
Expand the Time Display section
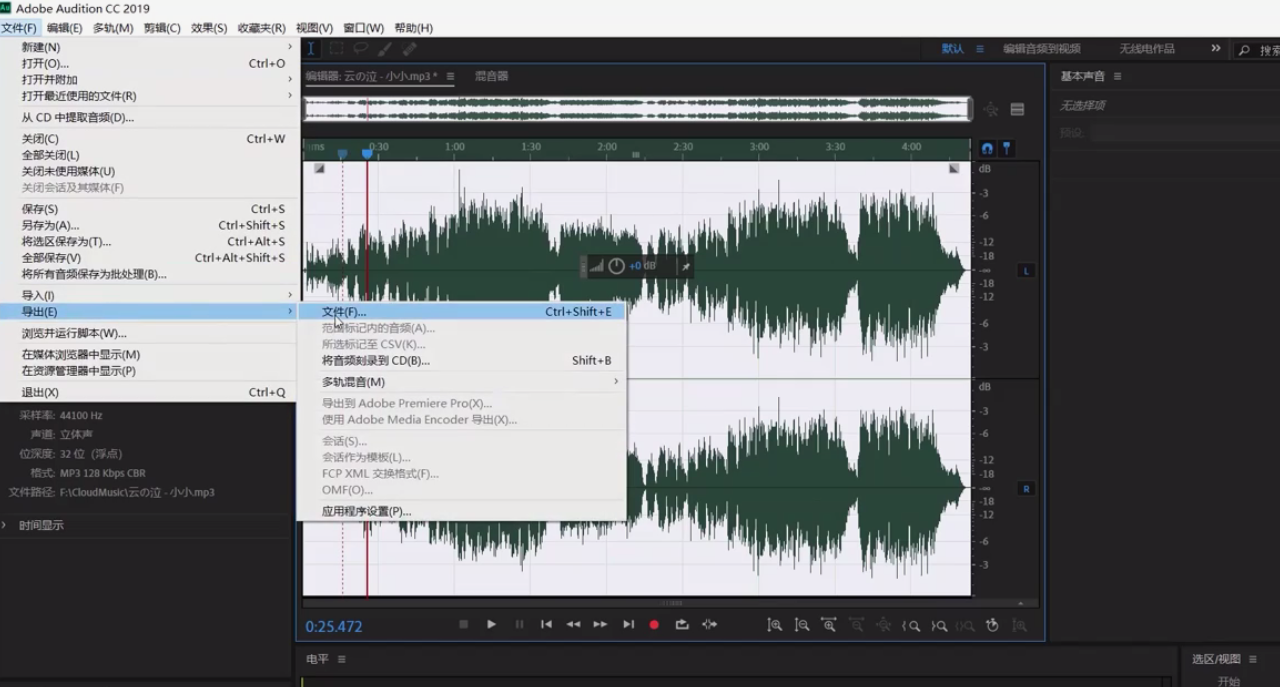(x=5, y=525)
